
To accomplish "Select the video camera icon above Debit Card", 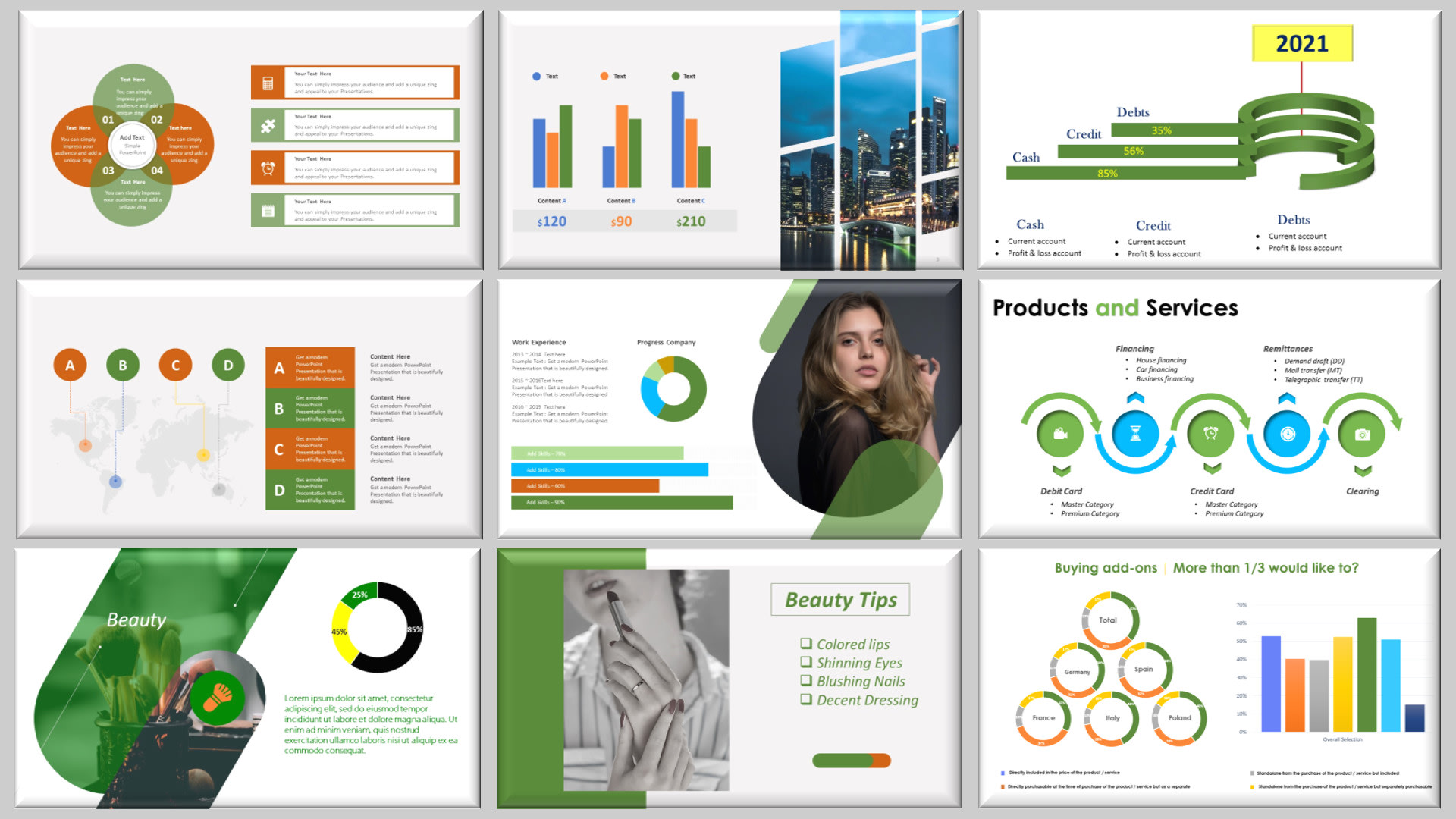I will 1060,434.
